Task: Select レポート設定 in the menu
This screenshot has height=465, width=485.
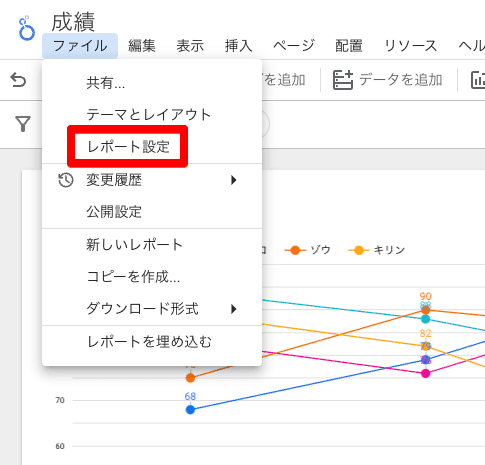Action: click(x=128, y=146)
